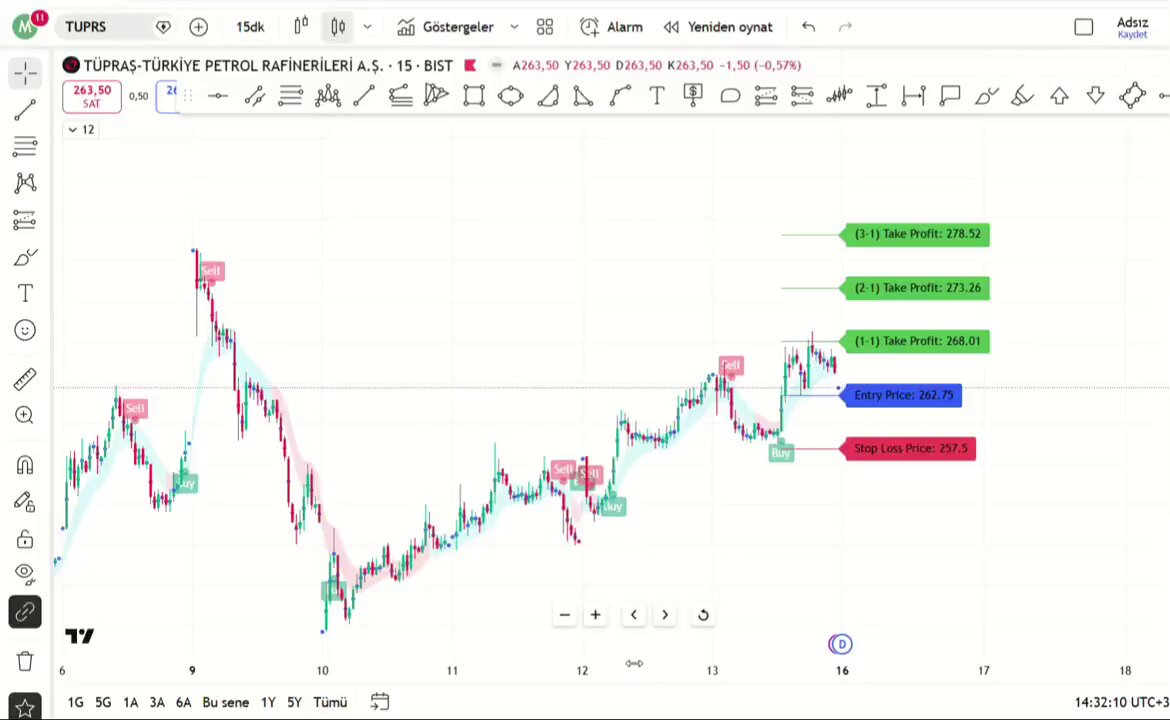
Task: Expand the chart type dropdown arrow
Action: click(x=367, y=27)
